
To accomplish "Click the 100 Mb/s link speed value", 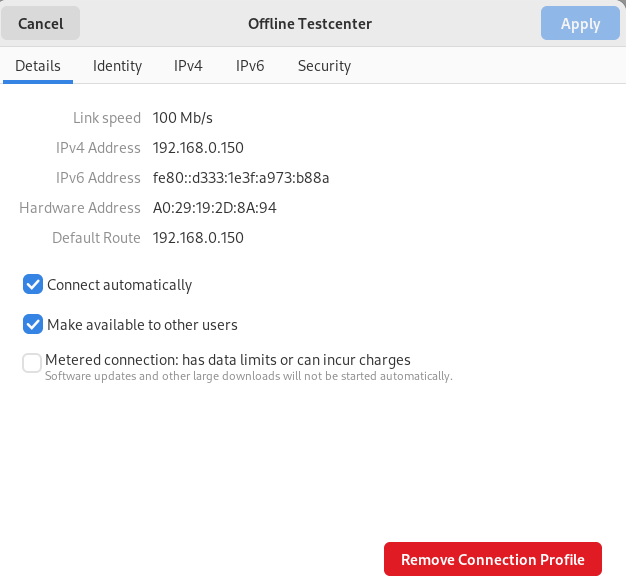I will (x=183, y=118).
